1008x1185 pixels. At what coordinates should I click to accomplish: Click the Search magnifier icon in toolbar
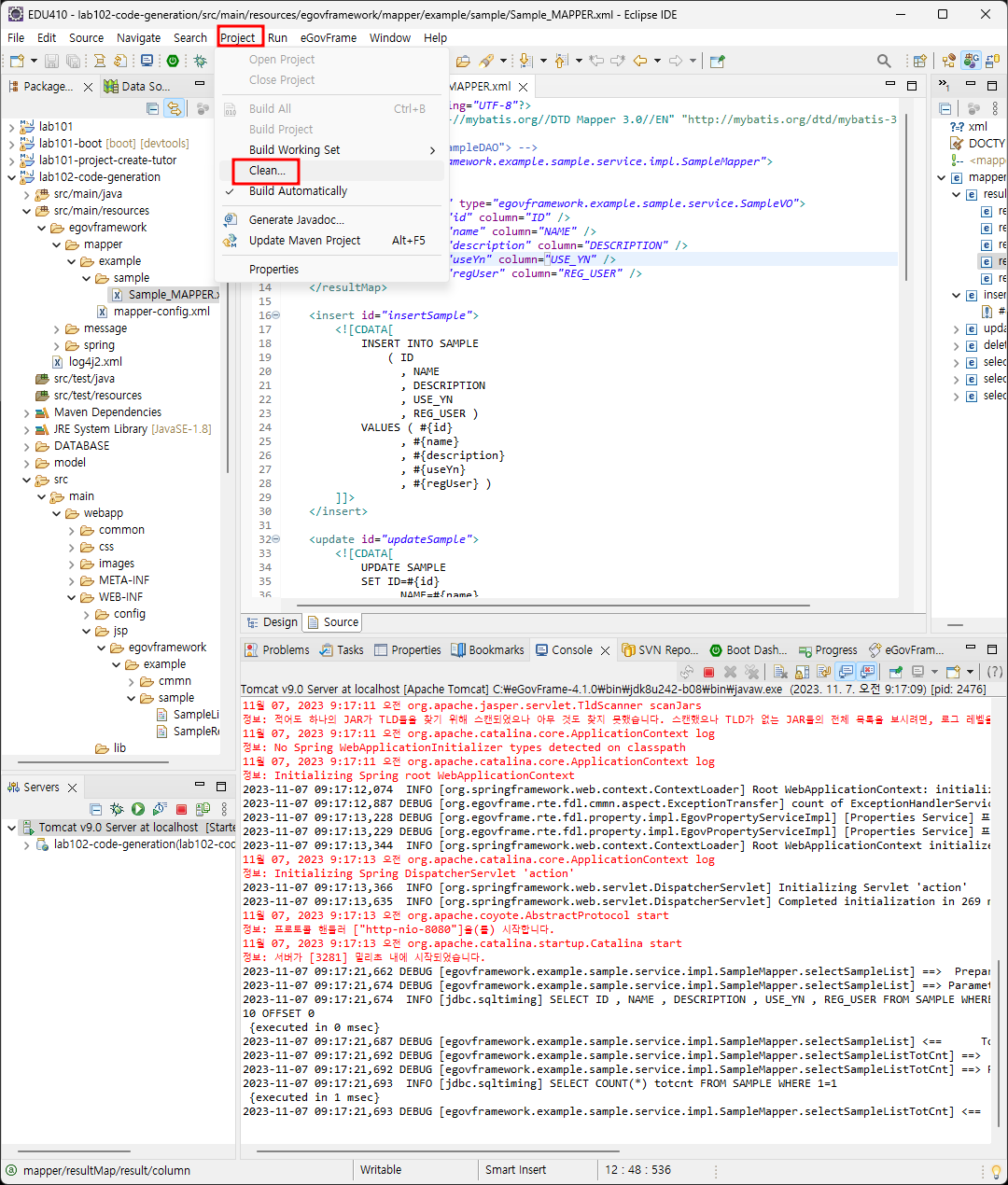(884, 61)
